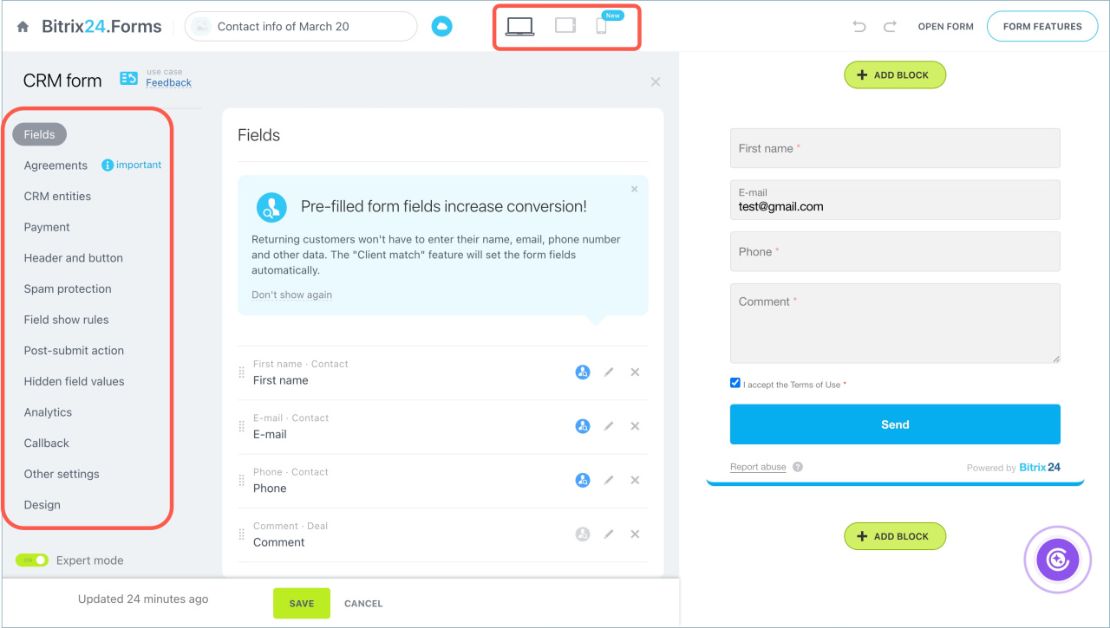Viewport: 1110px width, 628px height.
Task: Click the First name preview input
Action: click(x=895, y=148)
